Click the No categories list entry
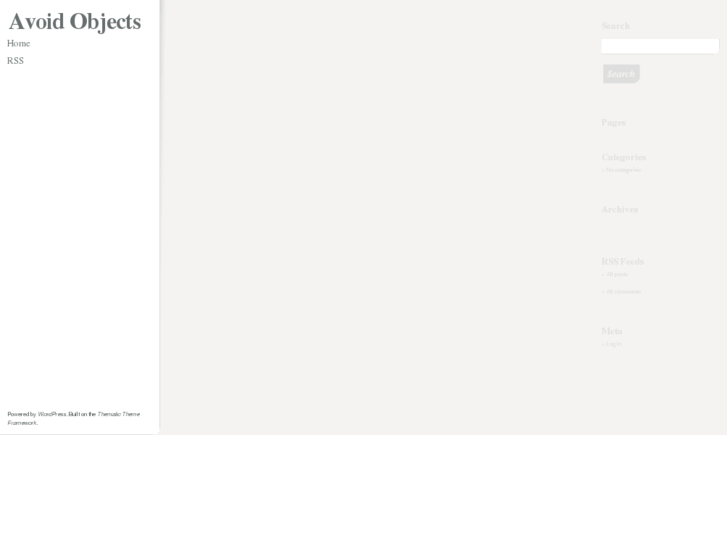The width and height of the screenshot is (727, 545). 623,170
